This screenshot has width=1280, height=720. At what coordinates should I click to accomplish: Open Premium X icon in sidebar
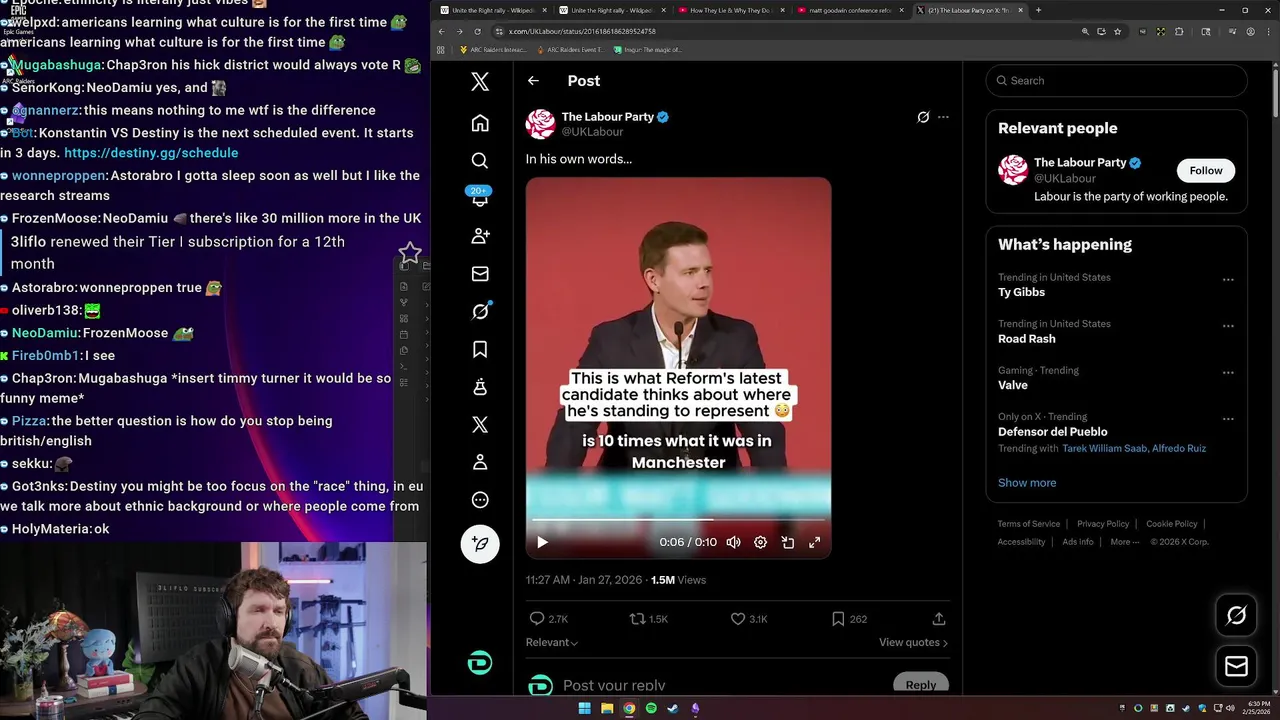pos(480,425)
